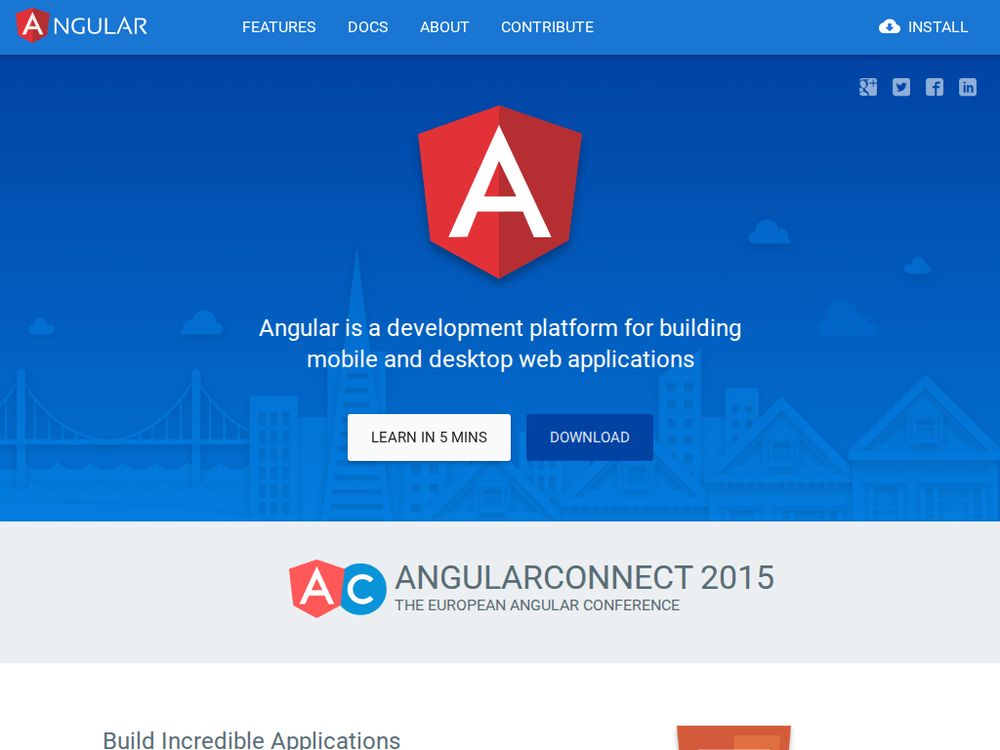Image resolution: width=1000 pixels, height=750 pixels.
Task: Click the Learn in 5 Mins button
Action: tap(429, 438)
